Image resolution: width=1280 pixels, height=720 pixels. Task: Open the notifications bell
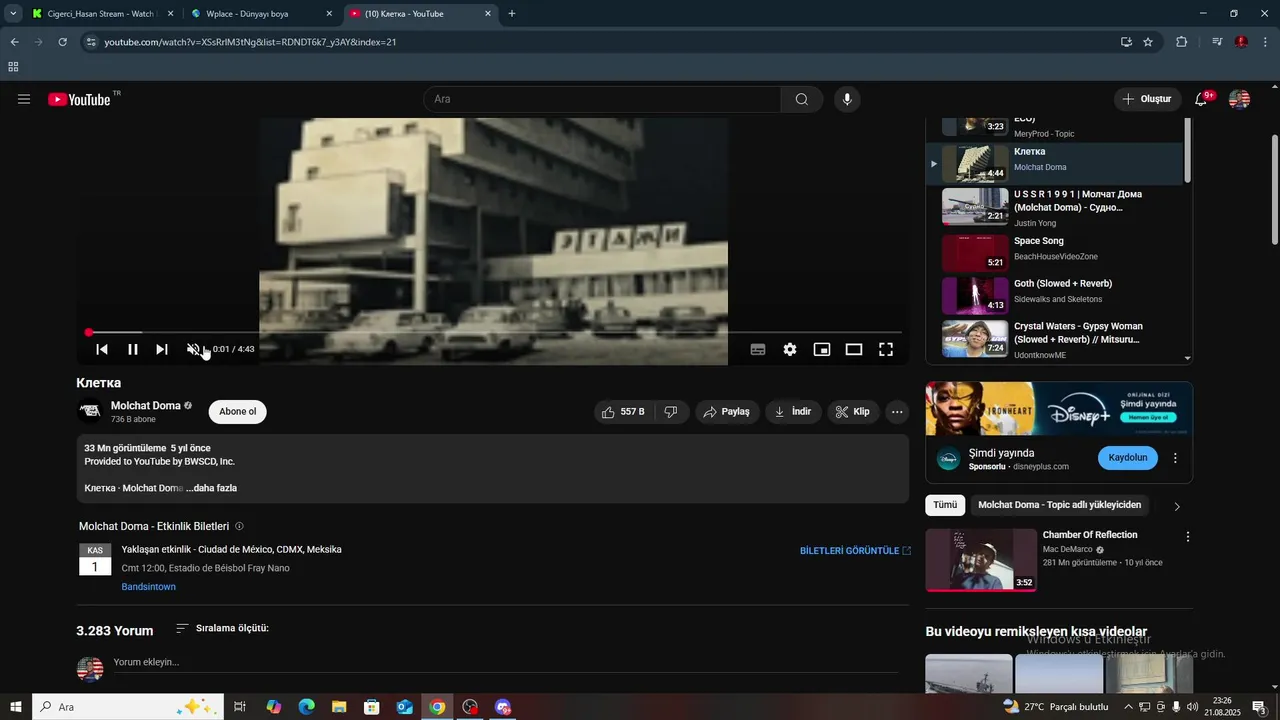[x=1202, y=99]
